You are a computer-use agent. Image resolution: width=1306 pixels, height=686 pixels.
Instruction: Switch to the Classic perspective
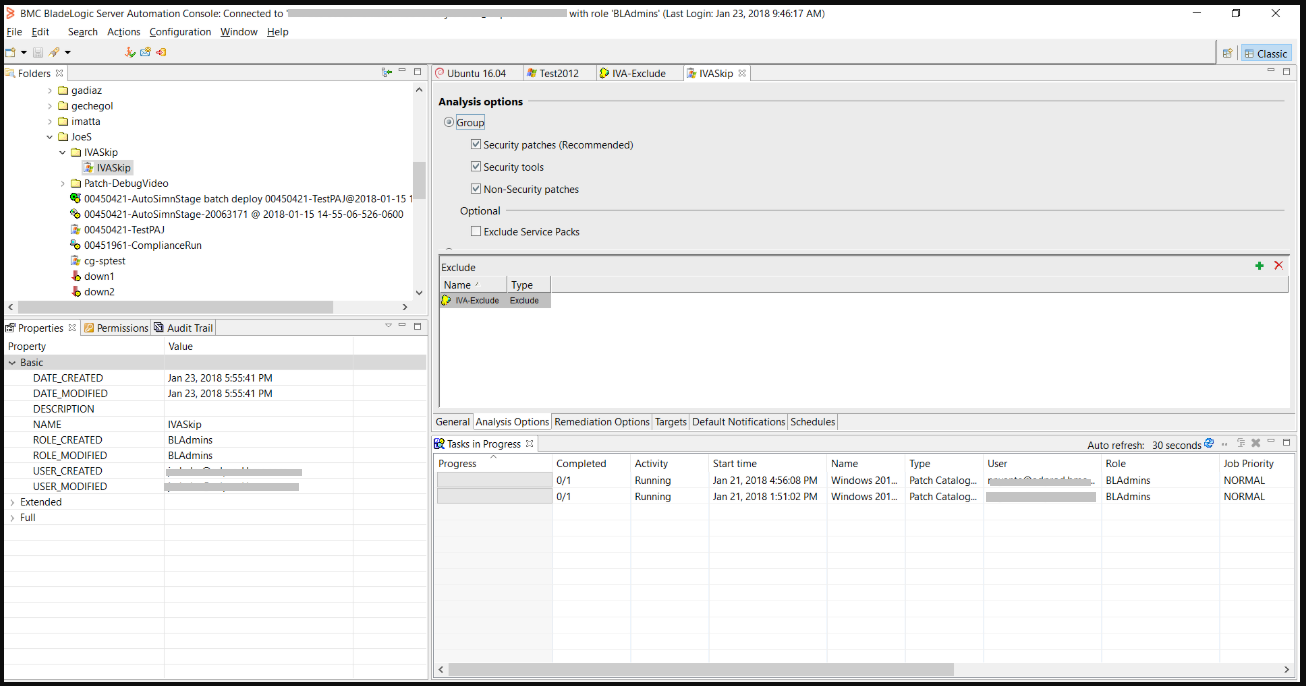(1265, 54)
